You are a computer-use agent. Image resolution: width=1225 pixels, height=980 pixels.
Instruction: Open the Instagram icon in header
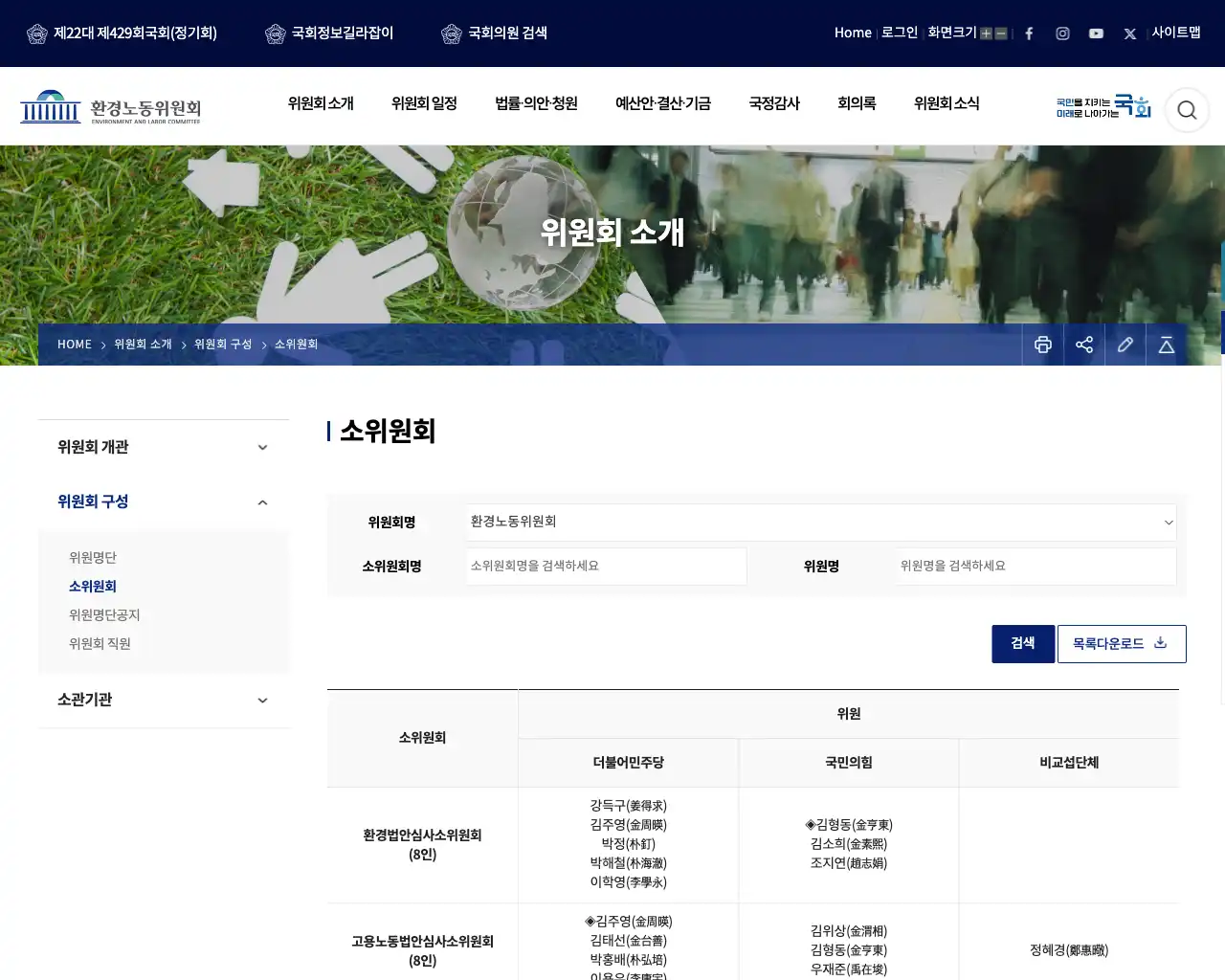(1062, 33)
